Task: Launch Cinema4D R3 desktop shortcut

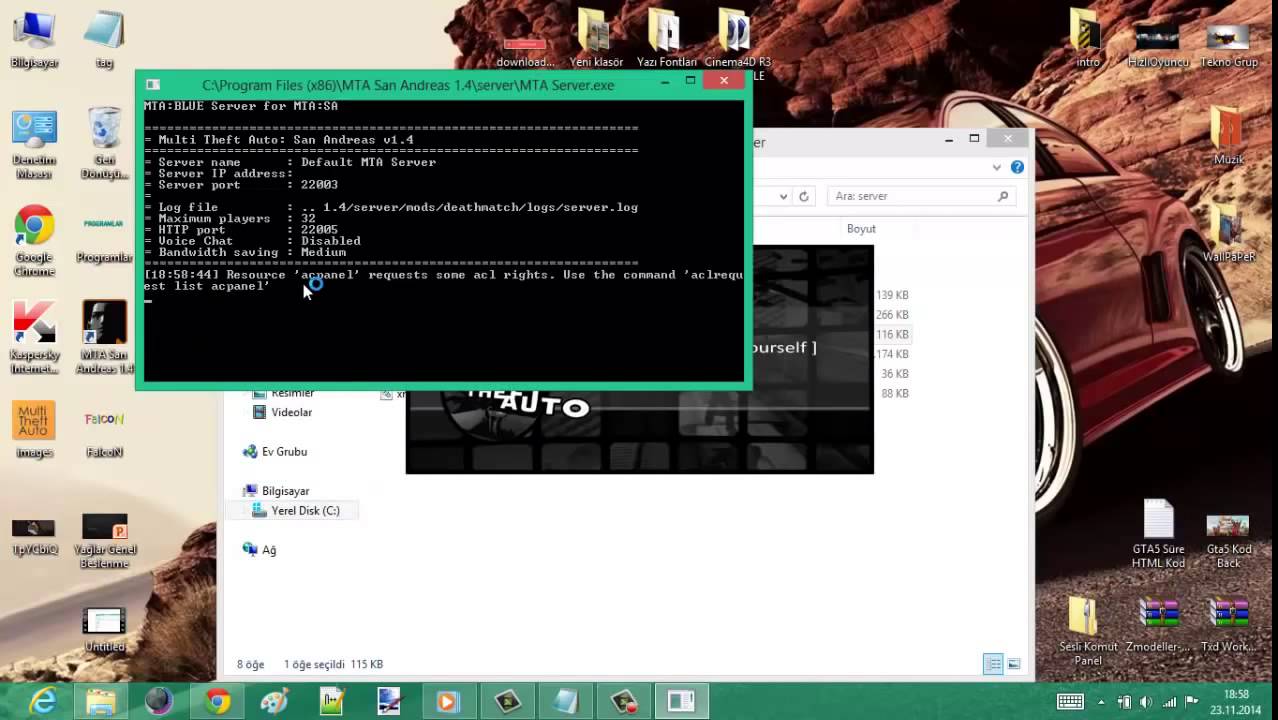Action: (736, 45)
